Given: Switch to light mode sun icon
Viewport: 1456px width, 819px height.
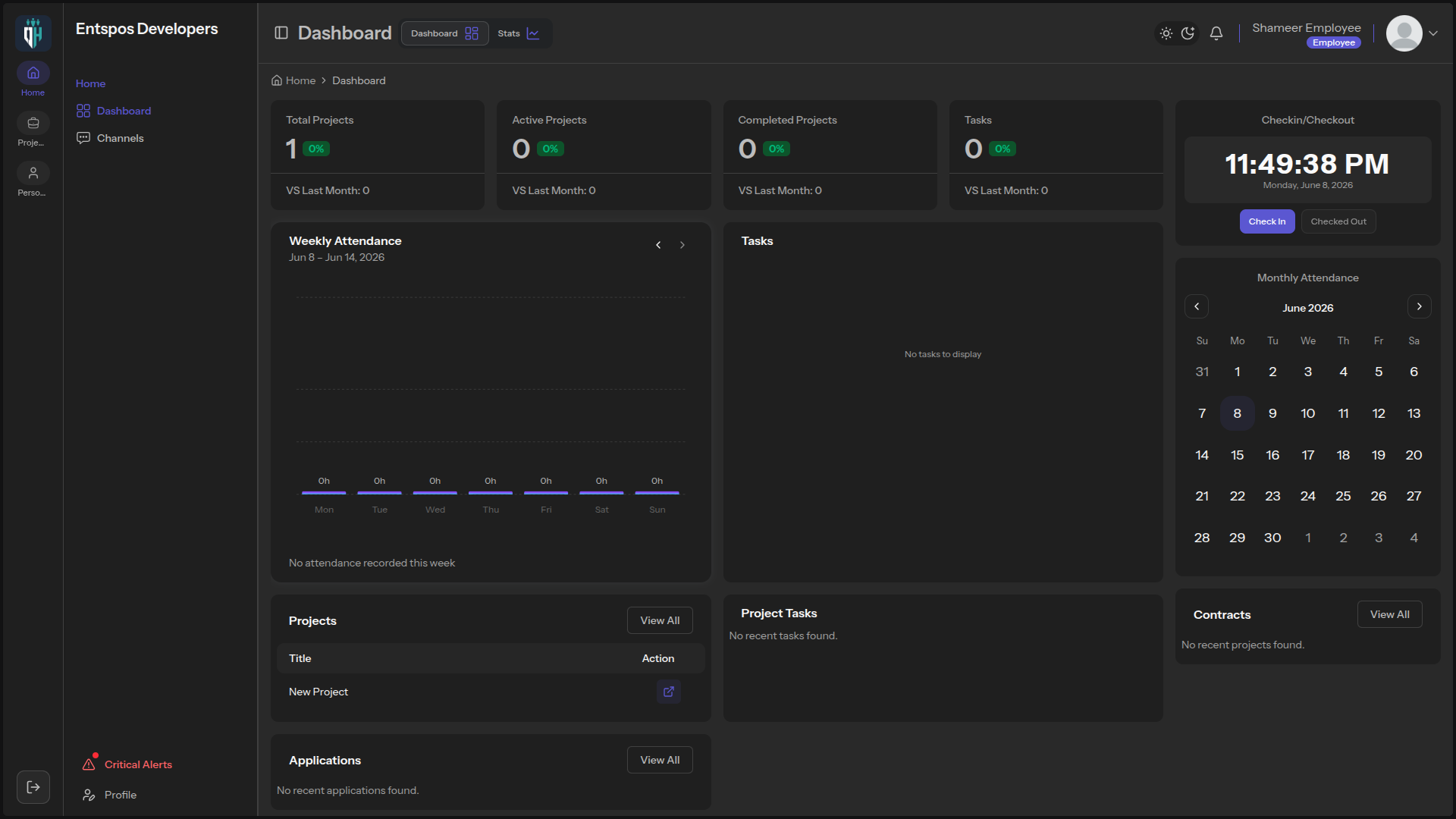Looking at the screenshot, I should click(x=1166, y=33).
